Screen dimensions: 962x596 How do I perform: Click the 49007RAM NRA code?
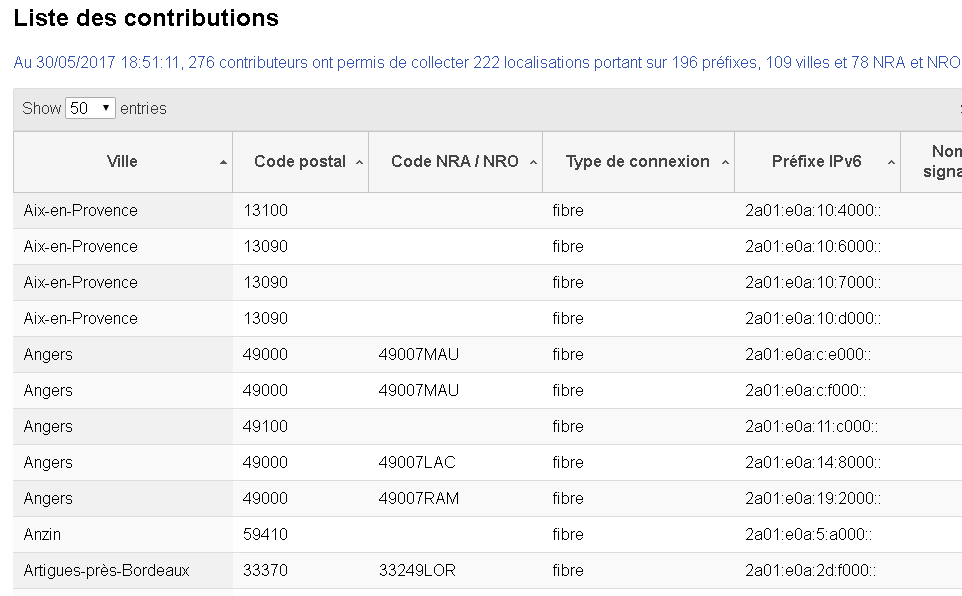(419, 498)
